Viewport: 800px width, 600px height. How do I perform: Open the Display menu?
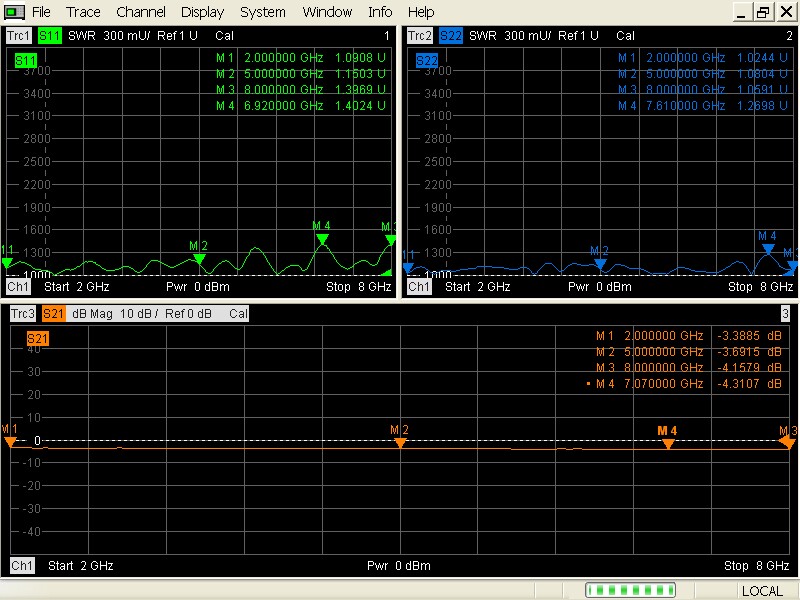click(x=202, y=12)
